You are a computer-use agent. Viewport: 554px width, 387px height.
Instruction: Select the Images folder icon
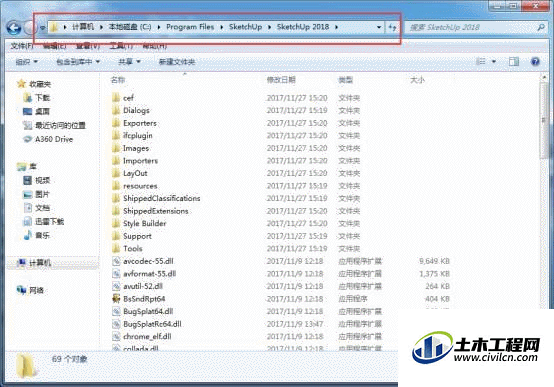[x=116, y=148]
